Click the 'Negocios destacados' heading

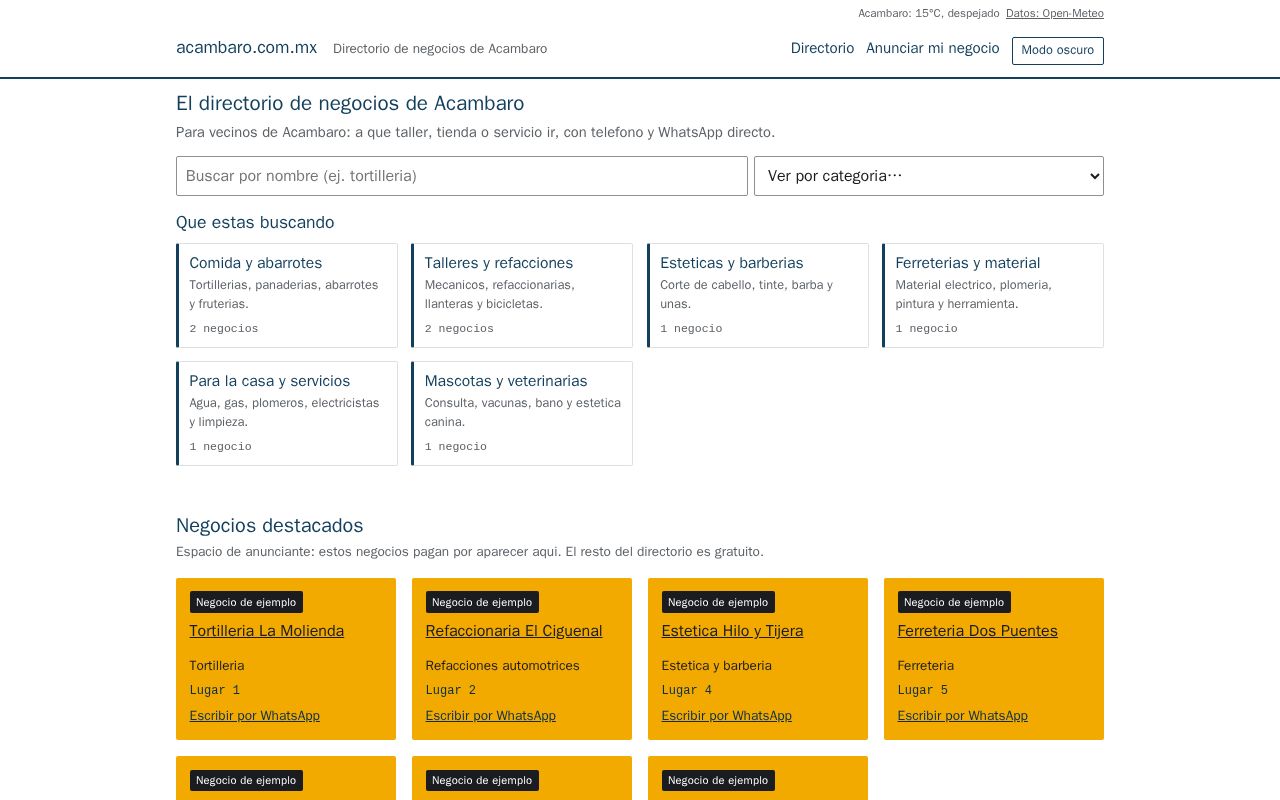tap(270, 526)
